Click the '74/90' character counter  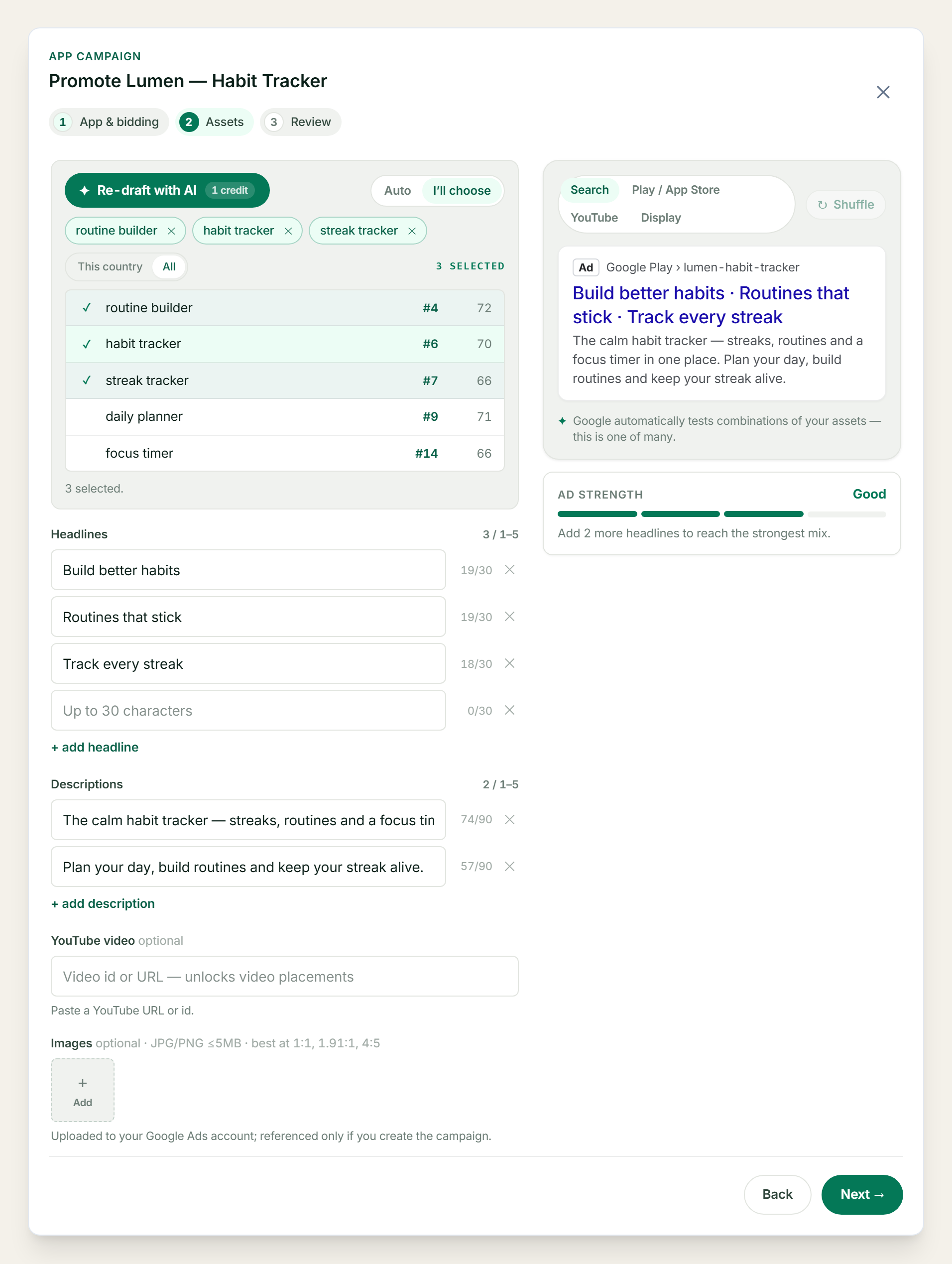[x=476, y=819]
